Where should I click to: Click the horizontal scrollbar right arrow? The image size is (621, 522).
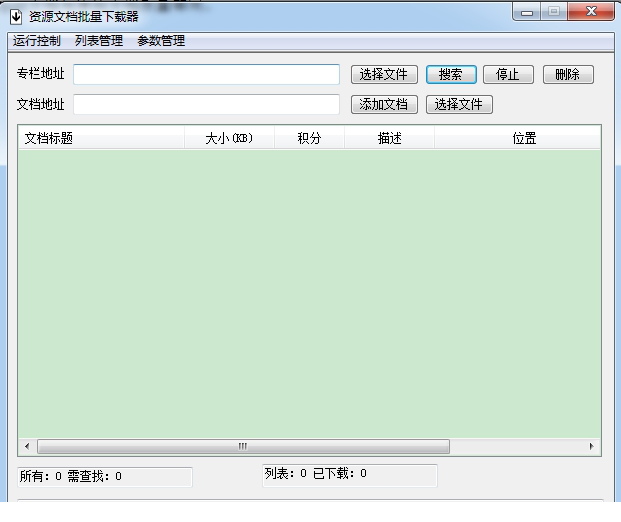(x=591, y=446)
